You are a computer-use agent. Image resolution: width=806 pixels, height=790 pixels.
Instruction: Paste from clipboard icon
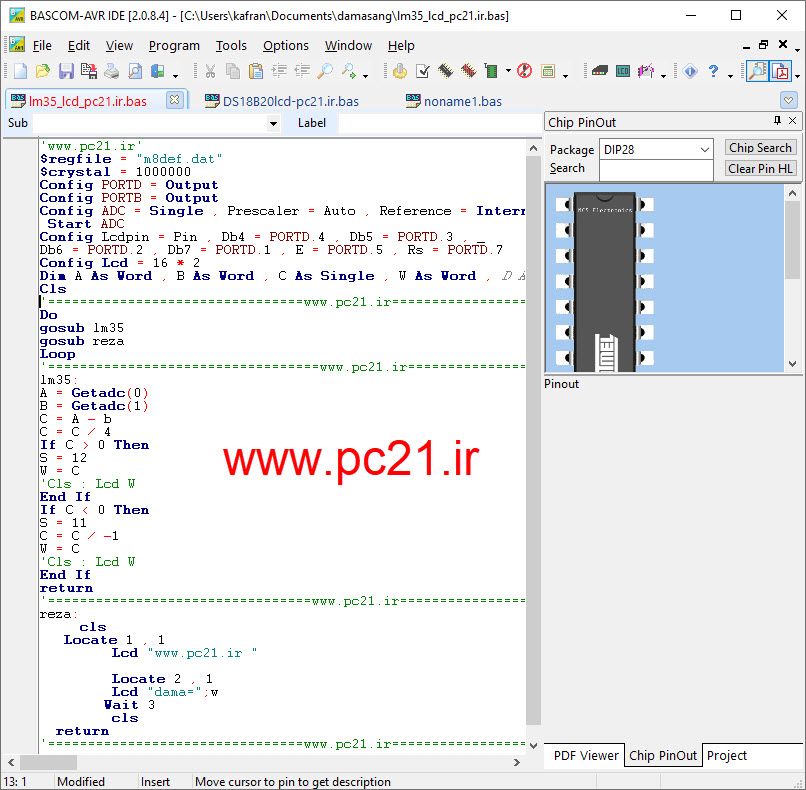255,71
